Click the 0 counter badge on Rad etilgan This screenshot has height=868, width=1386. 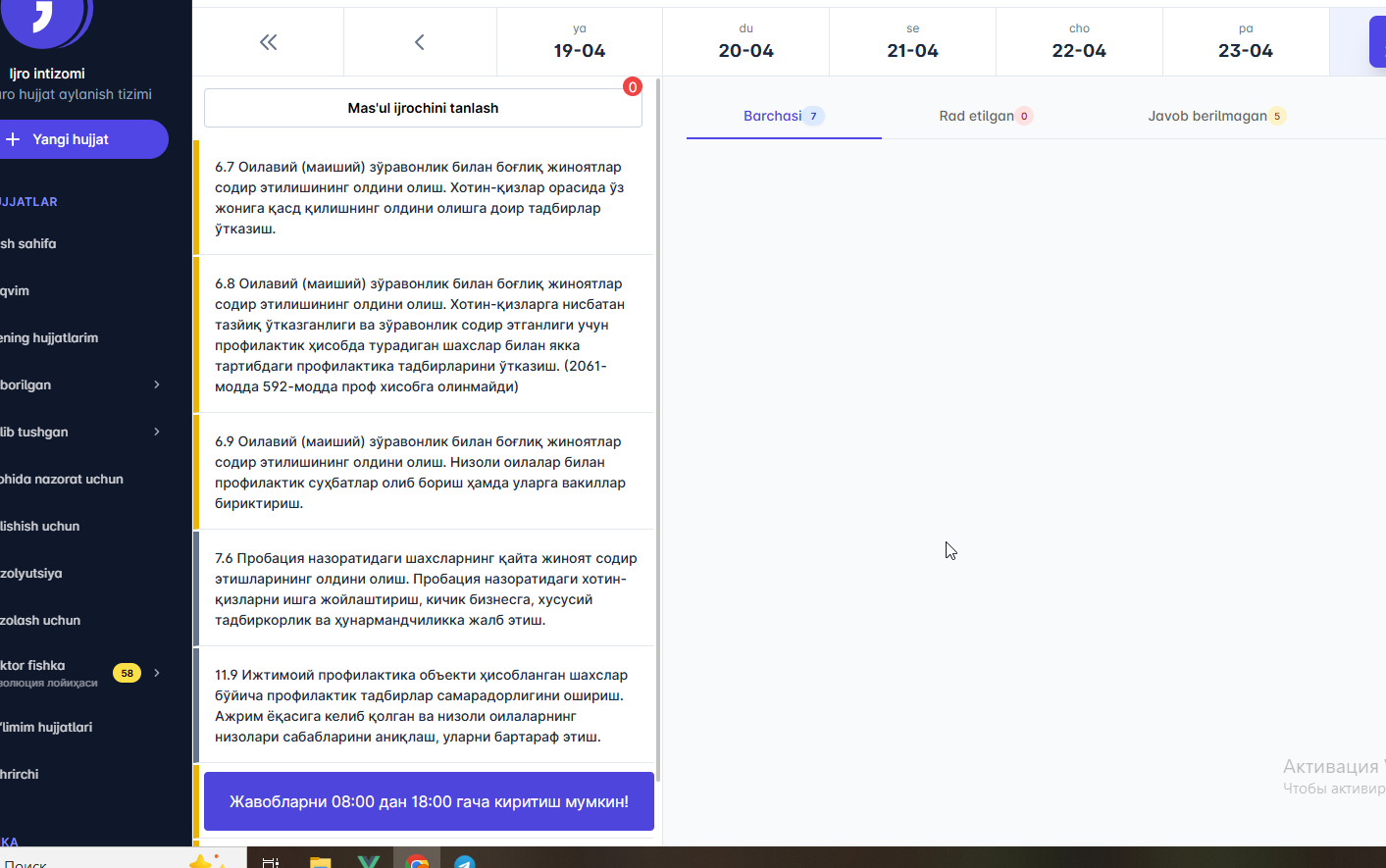point(1024,116)
